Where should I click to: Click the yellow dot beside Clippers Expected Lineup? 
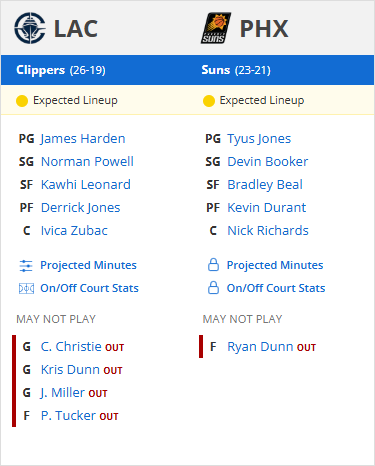pos(22,101)
